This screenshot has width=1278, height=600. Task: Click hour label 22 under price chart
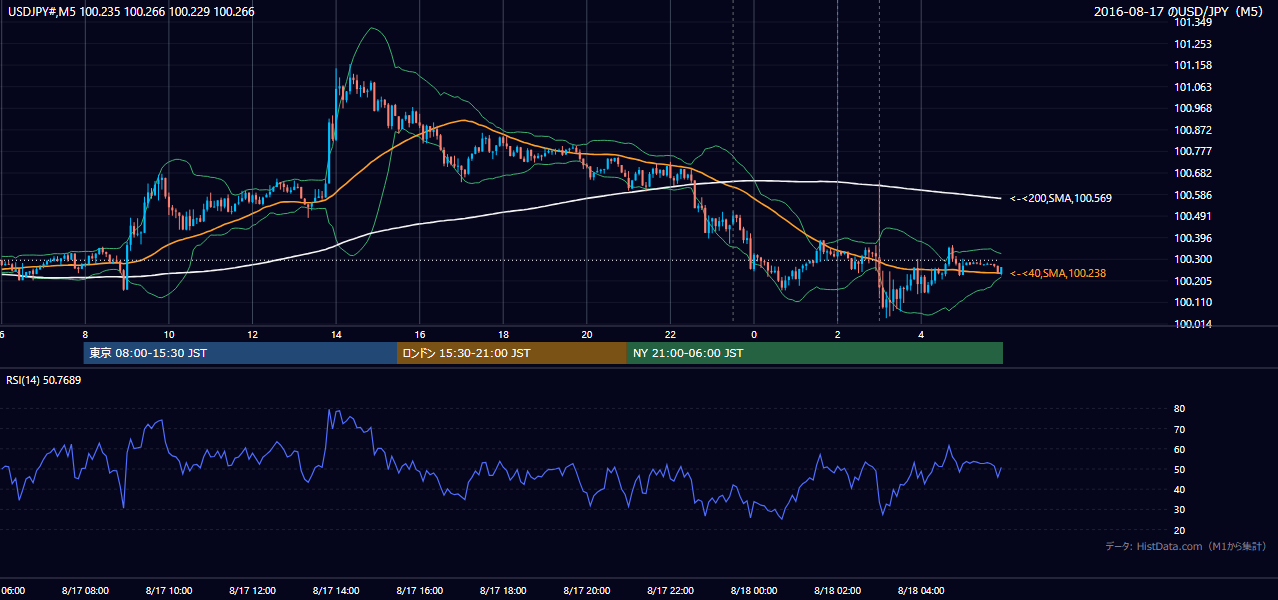(671, 335)
